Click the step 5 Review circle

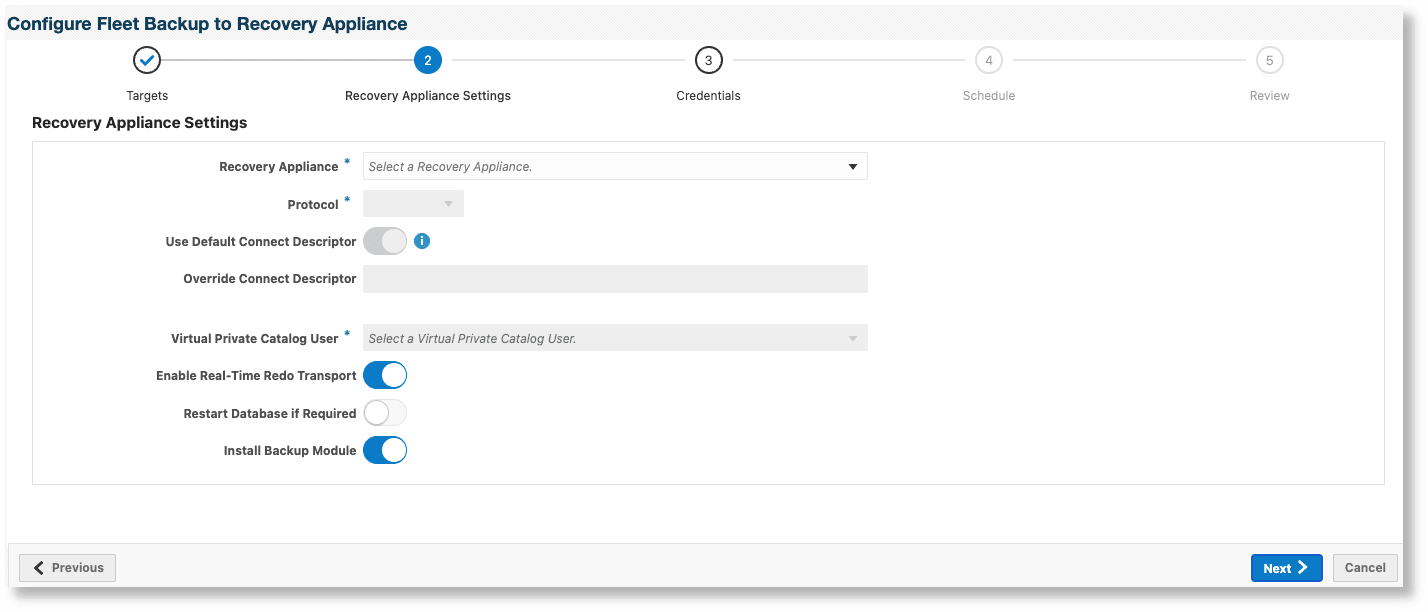click(1270, 61)
